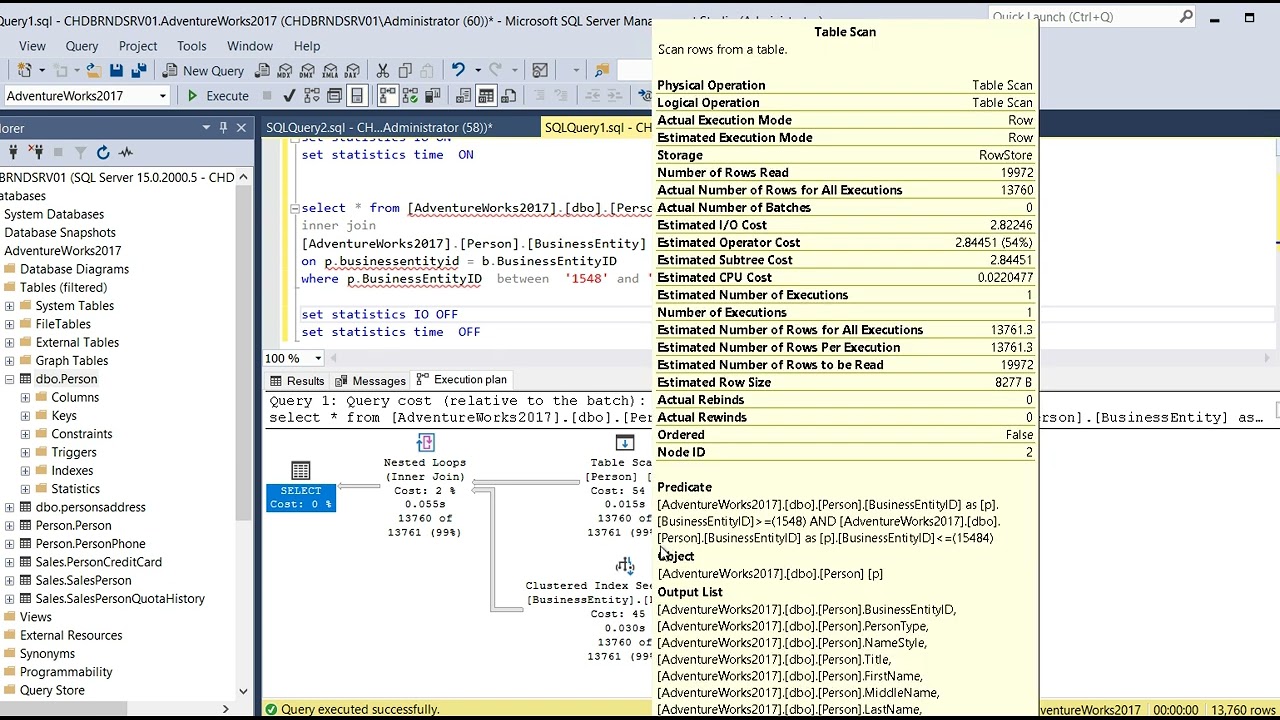Open the Undo history dropdown arrow

tap(476, 70)
